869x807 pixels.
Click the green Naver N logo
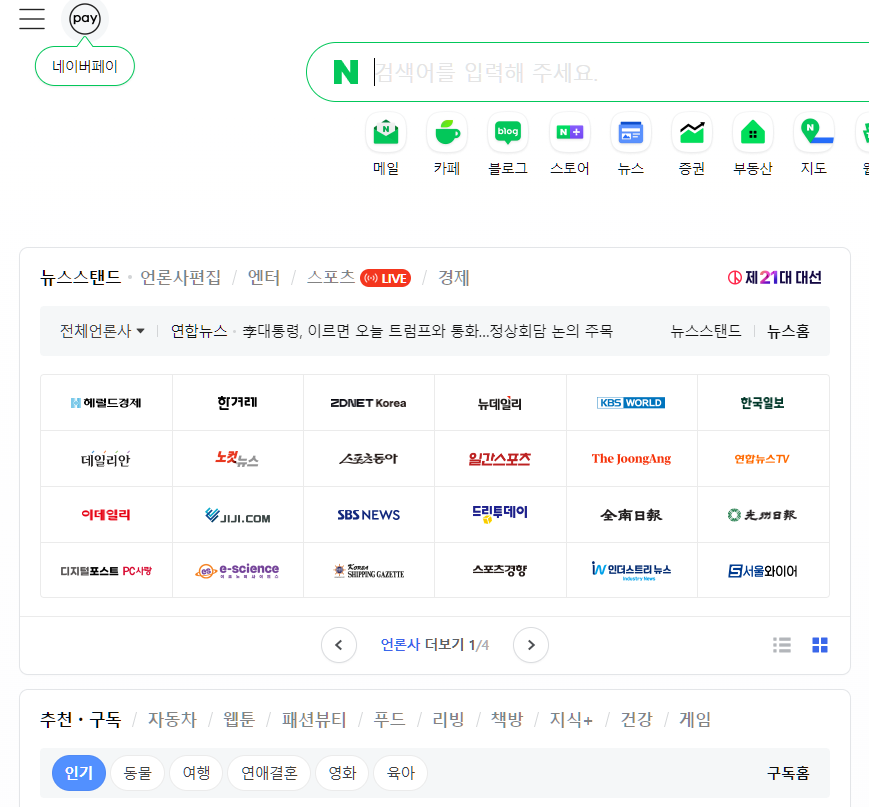346,72
